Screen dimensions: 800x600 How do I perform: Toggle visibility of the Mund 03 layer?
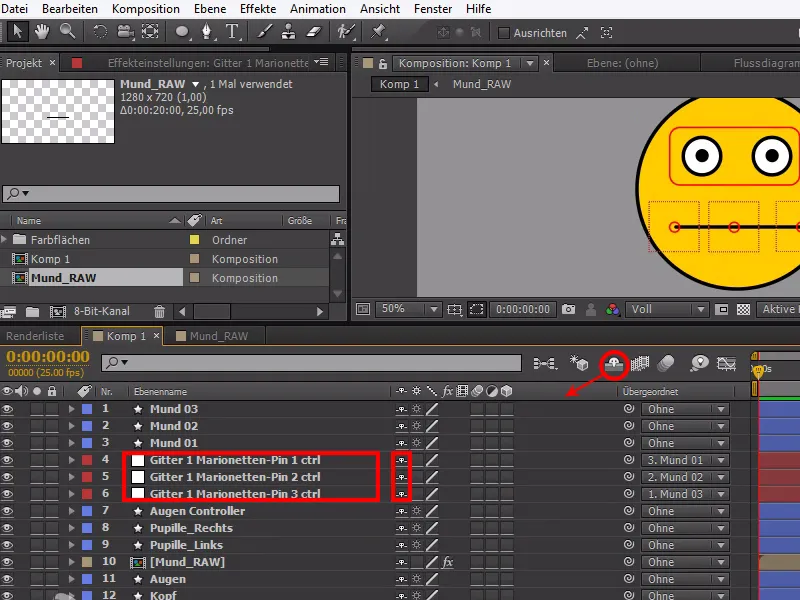pyautogui.click(x=8, y=409)
